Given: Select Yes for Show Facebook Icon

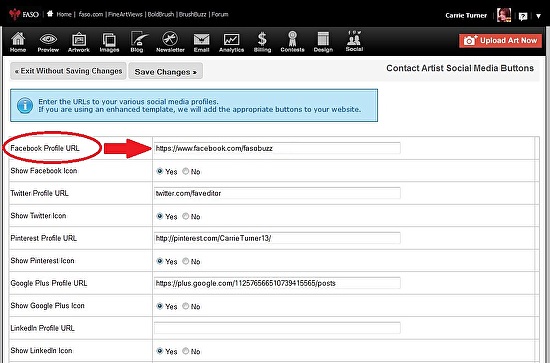Looking at the screenshot, I should tap(160, 171).
